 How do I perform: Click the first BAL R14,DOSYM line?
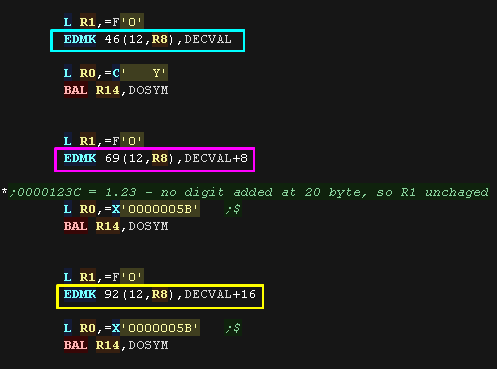pos(116,91)
